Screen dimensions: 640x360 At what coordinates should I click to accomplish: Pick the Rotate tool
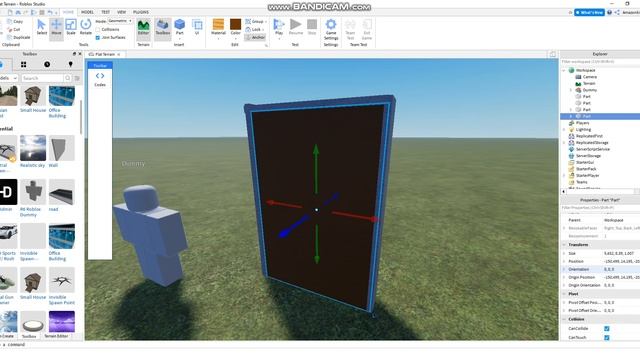tap(86, 27)
